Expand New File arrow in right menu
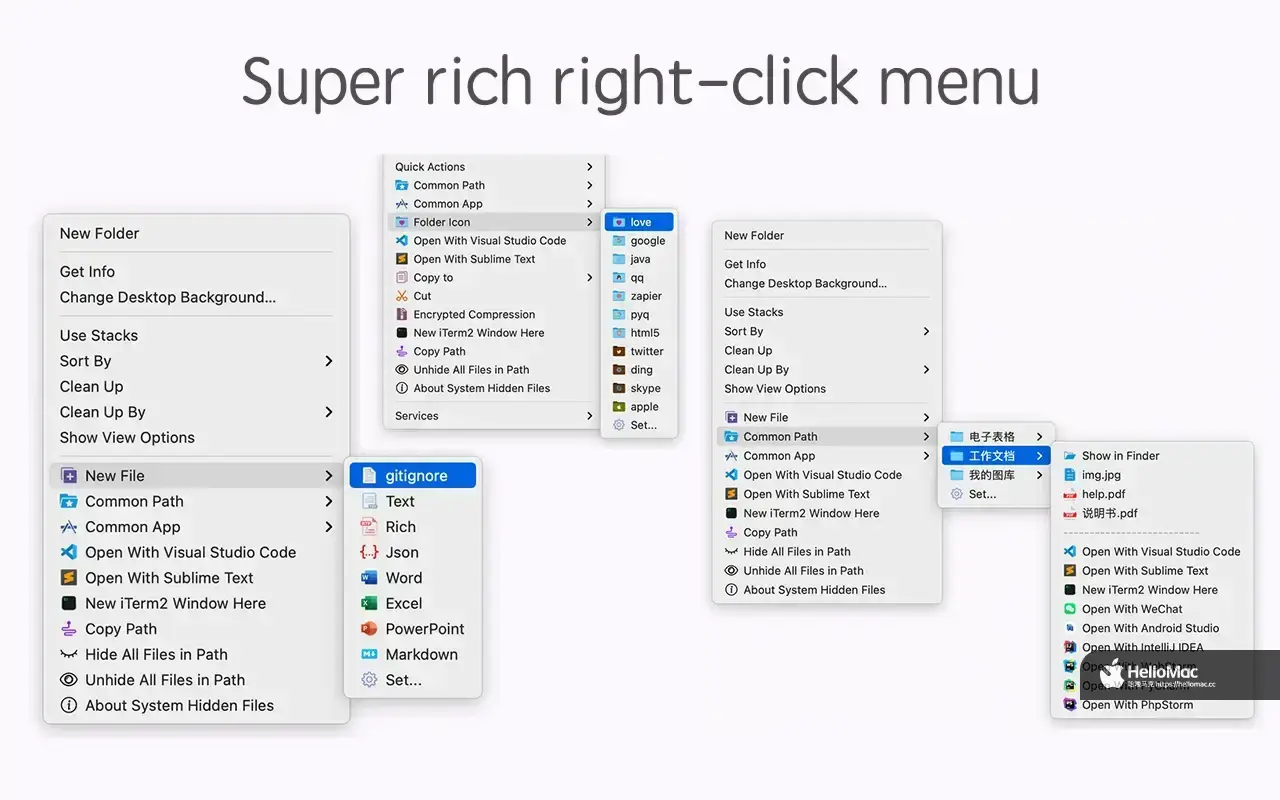1280x800 pixels. [926, 418]
